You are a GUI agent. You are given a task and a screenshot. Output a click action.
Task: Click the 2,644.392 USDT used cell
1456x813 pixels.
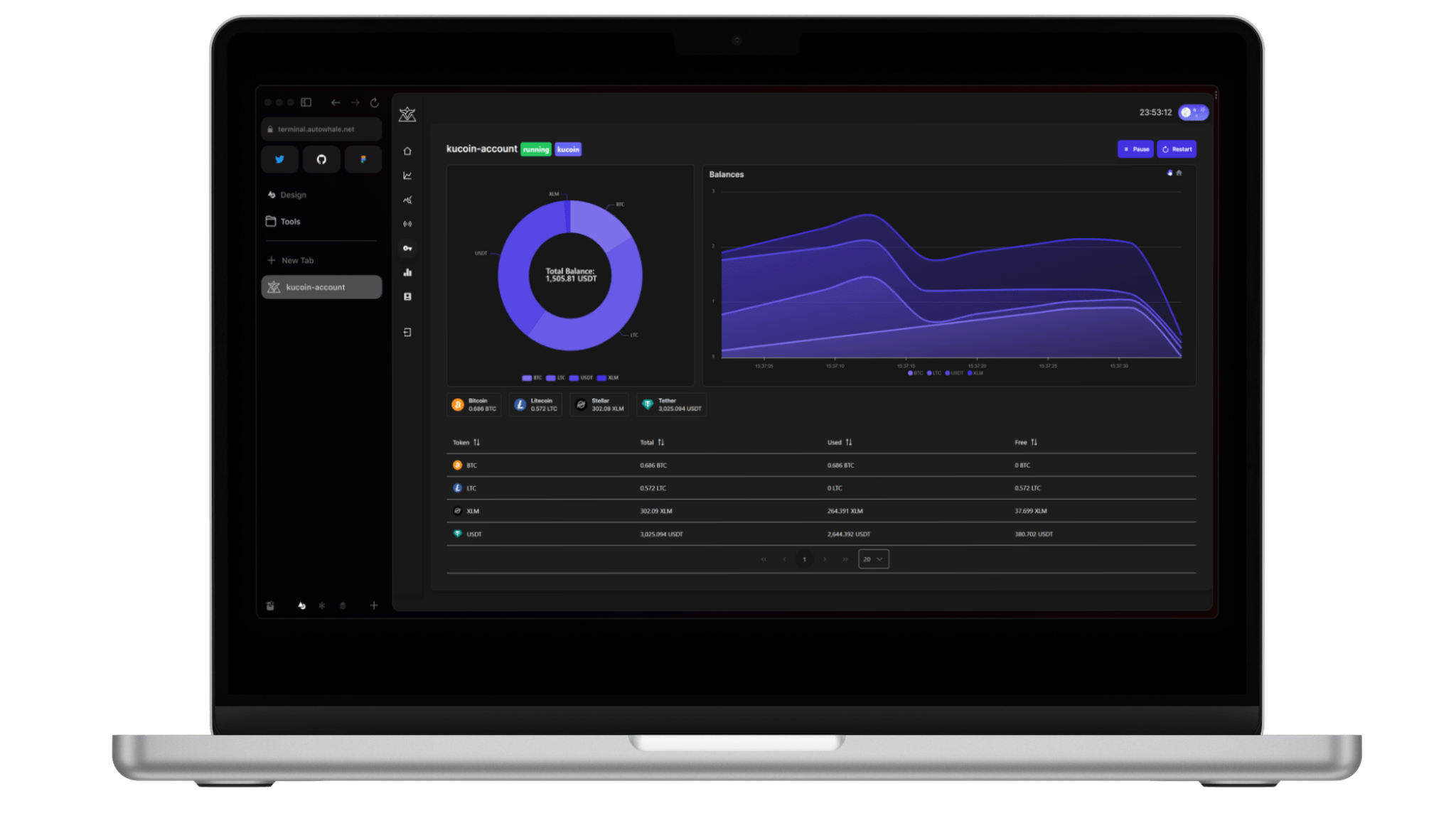[x=849, y=534]
